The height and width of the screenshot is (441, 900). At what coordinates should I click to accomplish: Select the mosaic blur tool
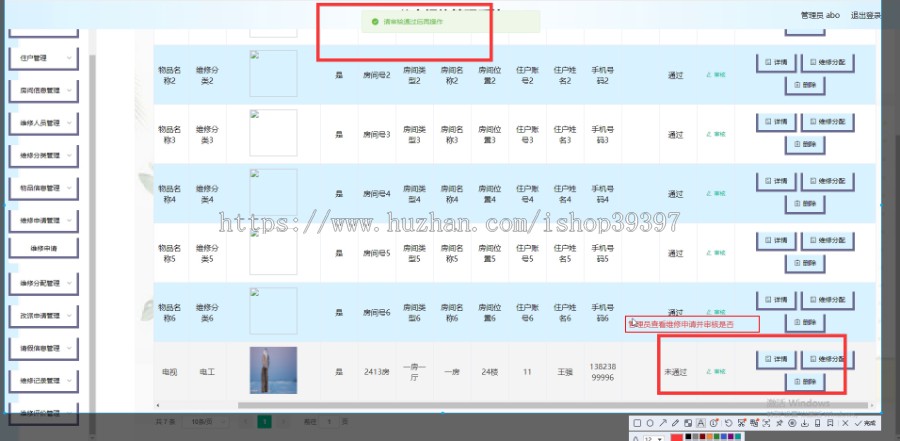tap(688, 423)
